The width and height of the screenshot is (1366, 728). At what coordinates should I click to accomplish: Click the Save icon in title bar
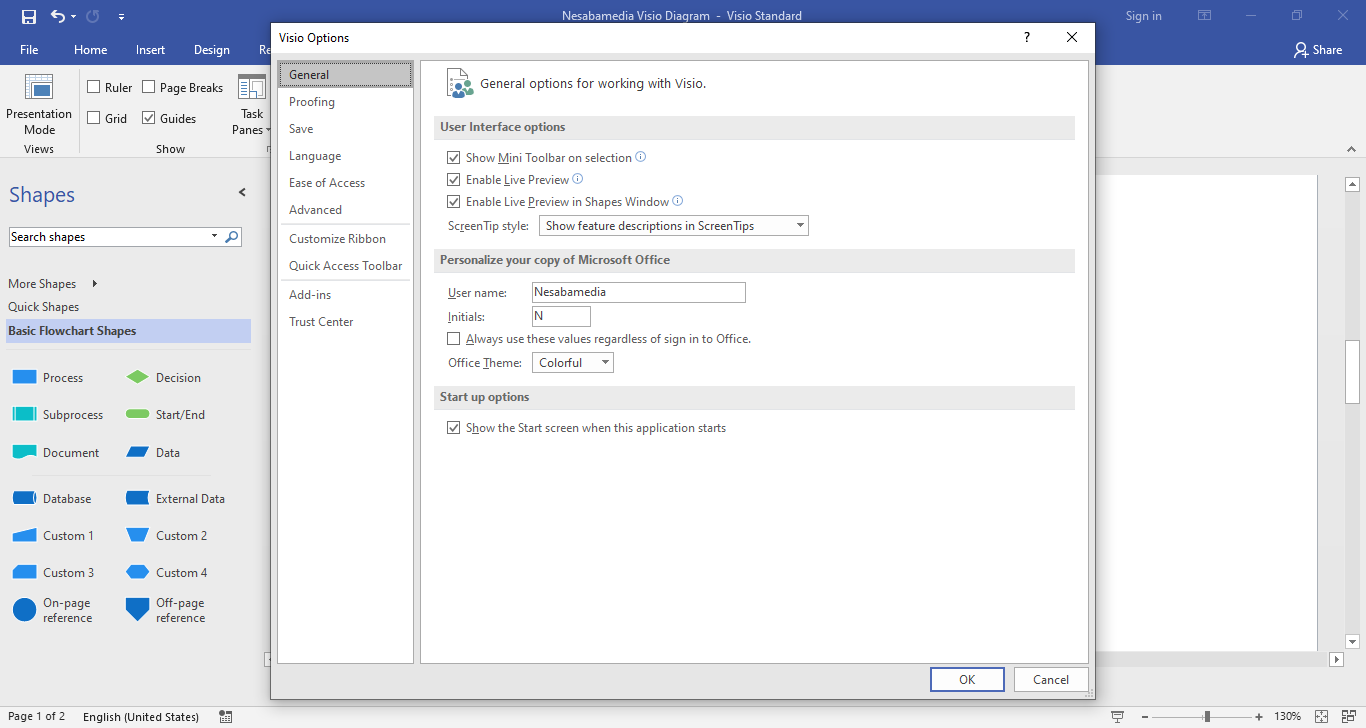pyautogui.click(x=28, y=16)
